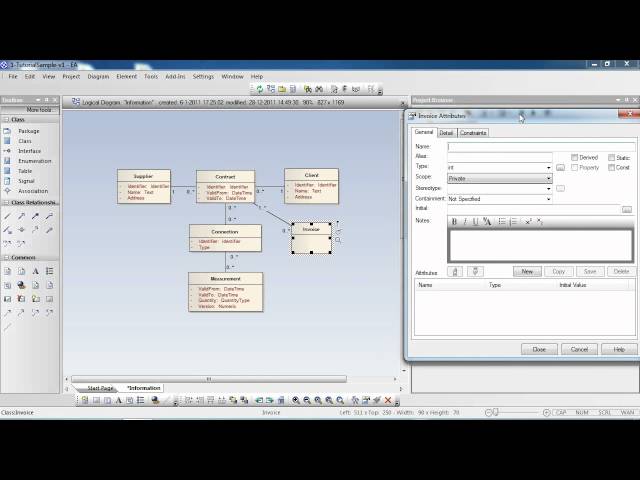Click text A icon on bottom toolbar

coord(119,400)
